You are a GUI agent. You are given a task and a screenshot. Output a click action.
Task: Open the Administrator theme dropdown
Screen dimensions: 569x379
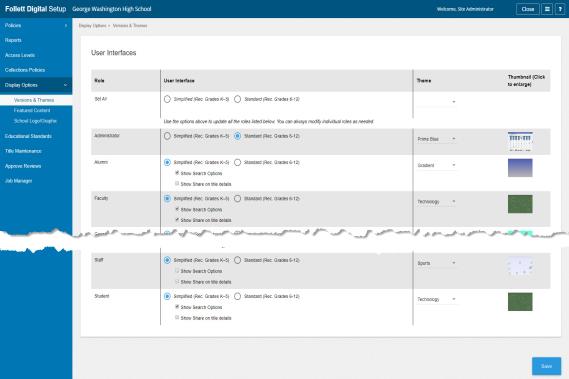(x=436, y=139)
